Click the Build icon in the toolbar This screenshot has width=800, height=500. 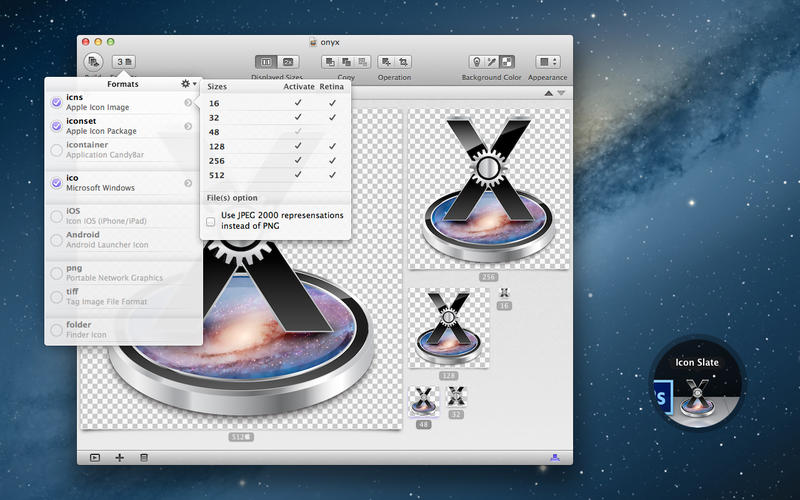click(95, 62)
